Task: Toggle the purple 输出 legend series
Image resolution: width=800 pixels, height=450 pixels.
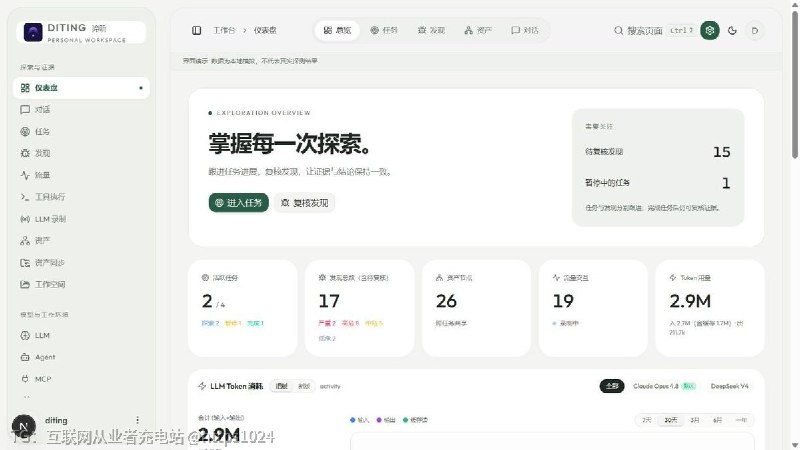Action: 386,420
